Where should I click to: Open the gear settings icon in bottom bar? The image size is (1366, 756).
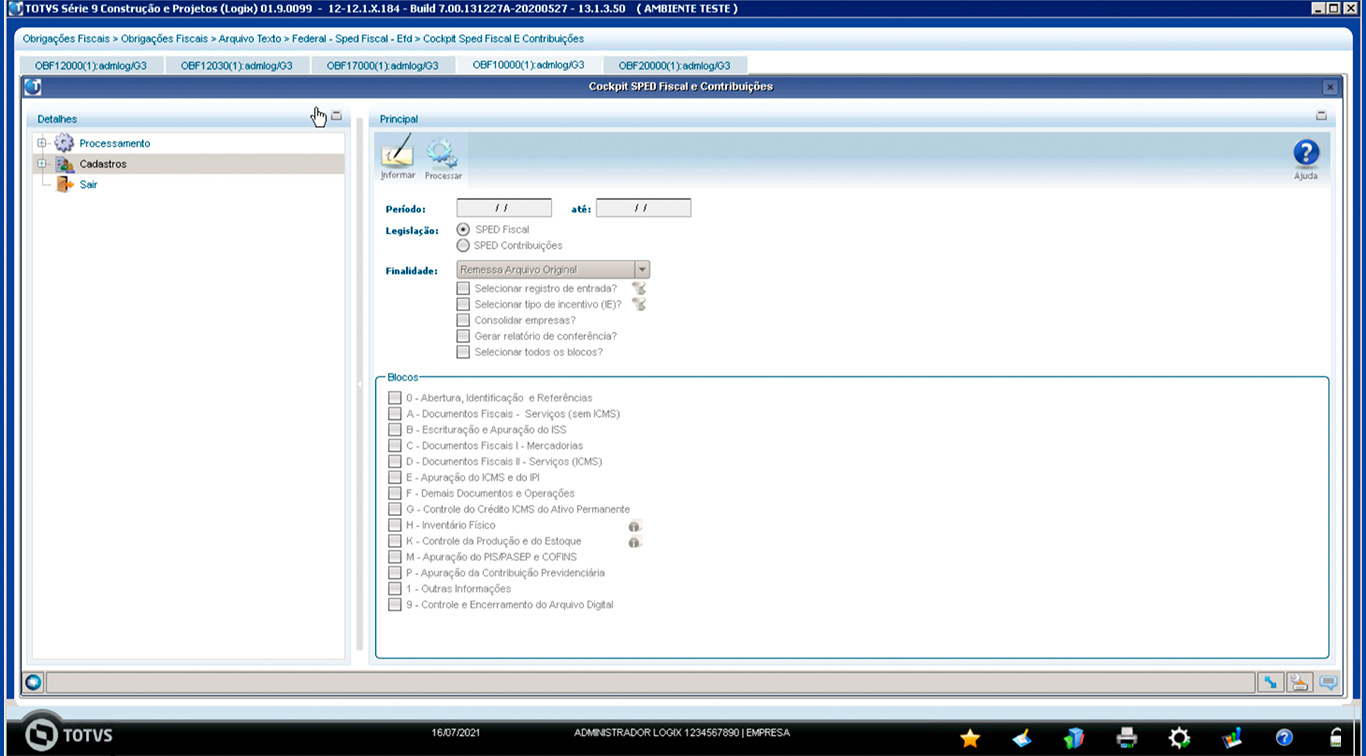[x=1179, y=738]
